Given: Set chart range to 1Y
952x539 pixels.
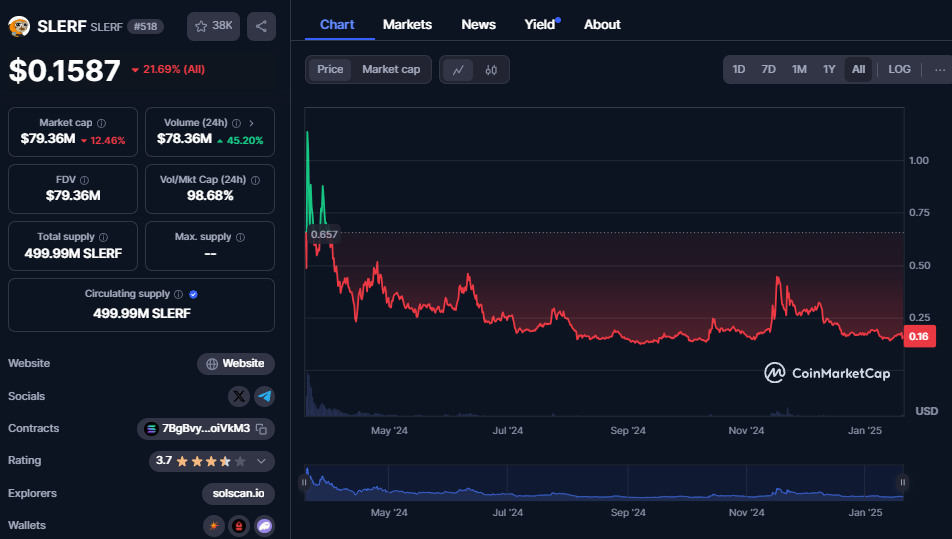Looking at the screenshot, I should (x=829, y=70).
